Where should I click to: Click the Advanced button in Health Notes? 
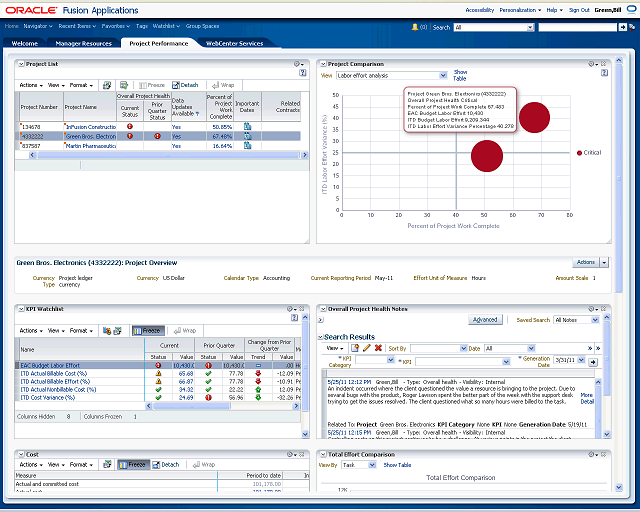pyautogui.click(x=484, y=320)
